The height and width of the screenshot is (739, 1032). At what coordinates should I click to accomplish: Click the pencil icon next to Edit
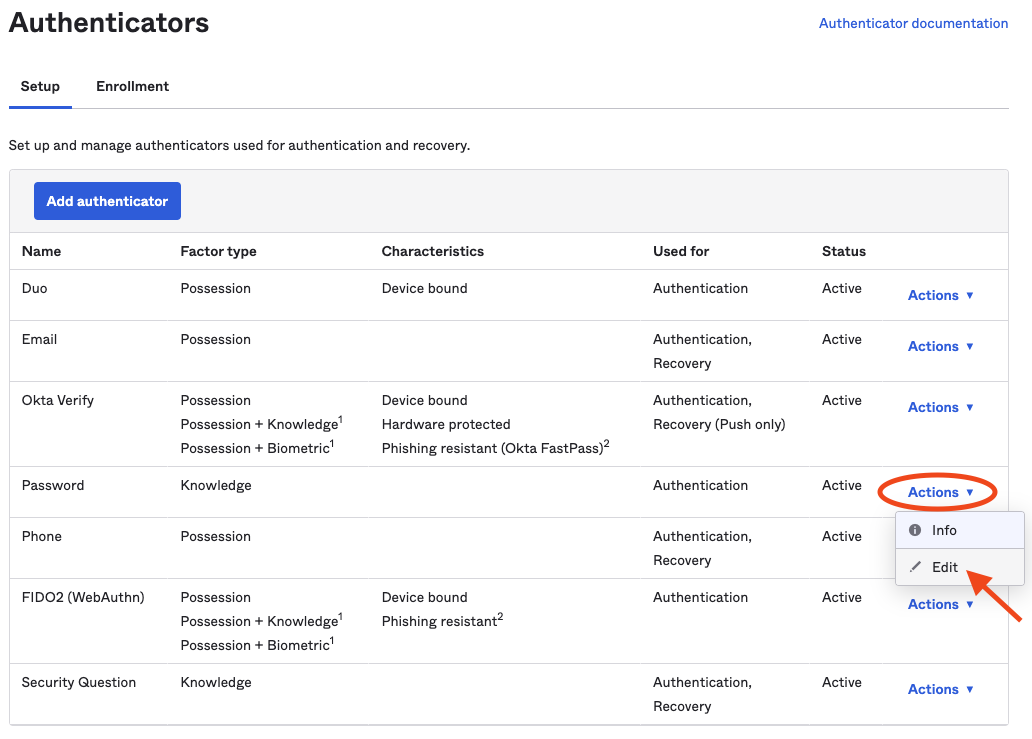coord(917,566)
